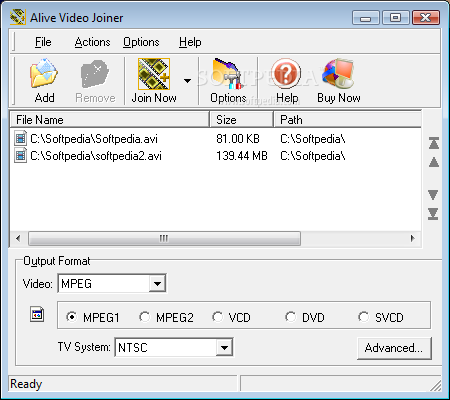Close the Alive Video Joiner window
The width and height of the screenshot is (450, 400).
tap(426, 17)
